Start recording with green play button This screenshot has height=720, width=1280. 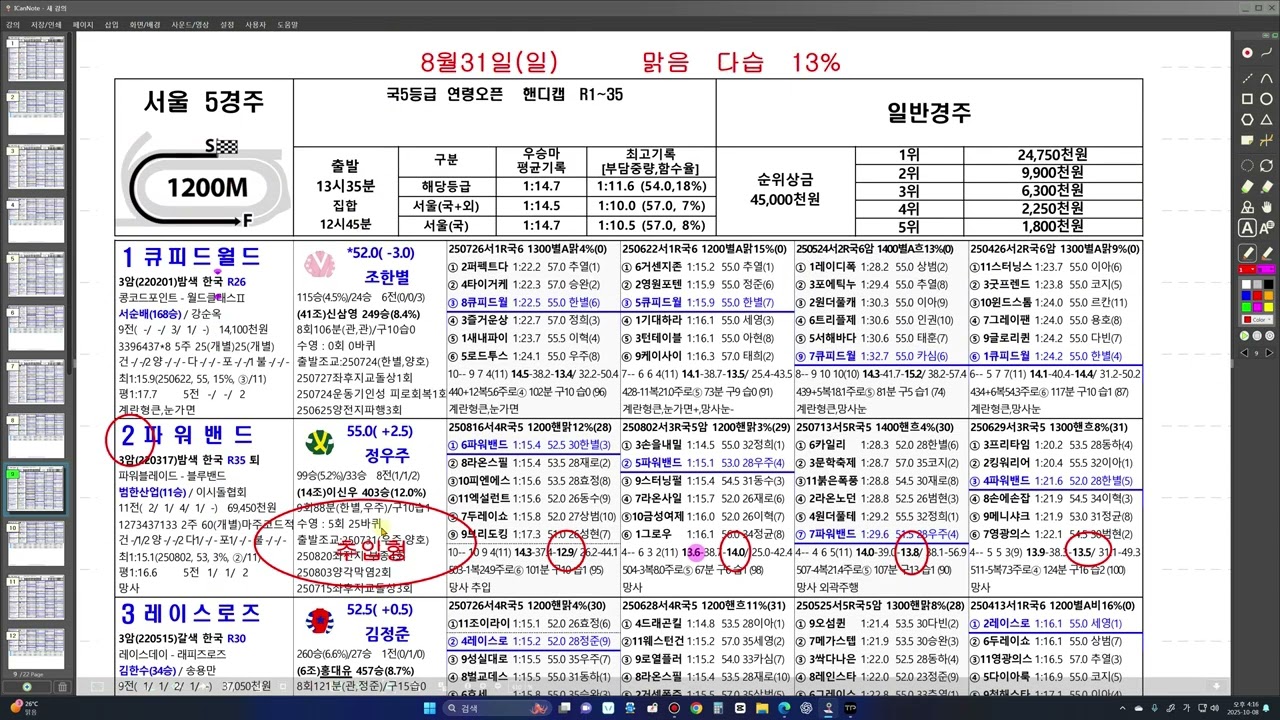(1245, 336)
